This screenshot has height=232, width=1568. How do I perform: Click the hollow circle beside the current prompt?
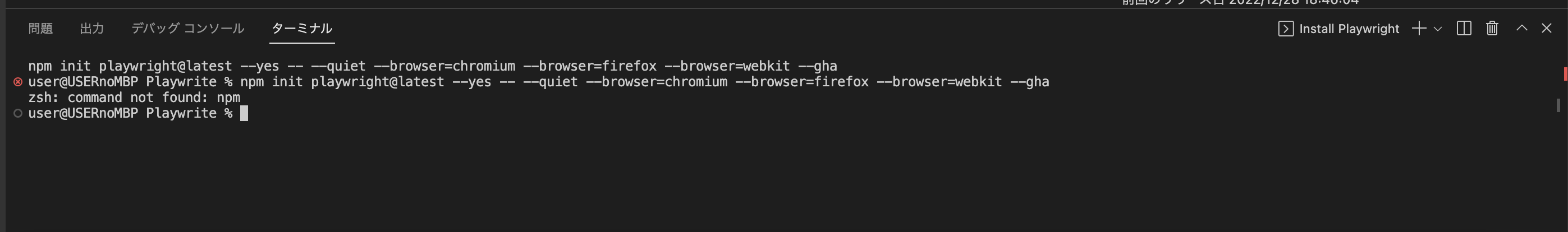(x=17, y=114)
